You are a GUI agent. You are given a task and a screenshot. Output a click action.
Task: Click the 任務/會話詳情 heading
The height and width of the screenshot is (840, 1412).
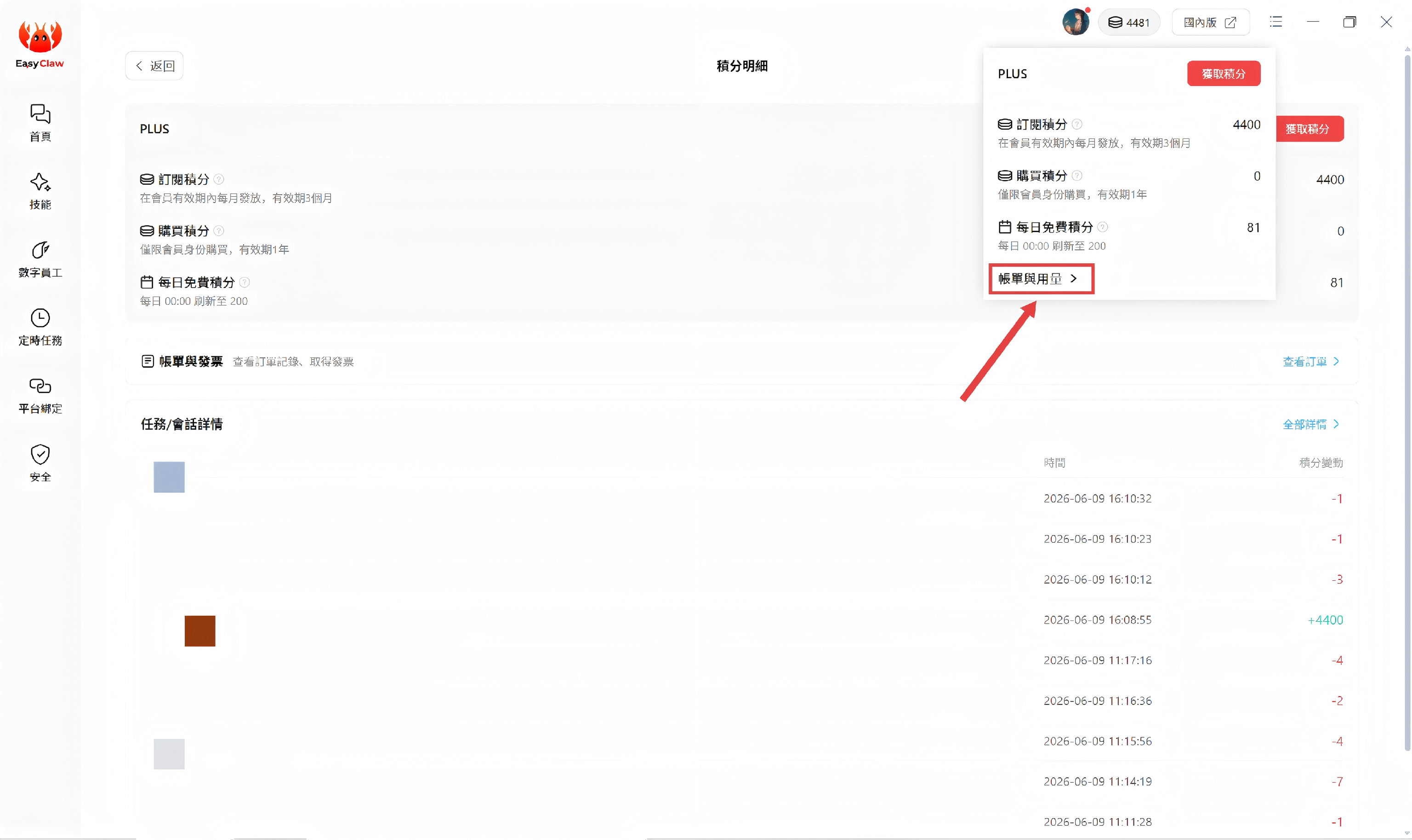pos(182,424)
